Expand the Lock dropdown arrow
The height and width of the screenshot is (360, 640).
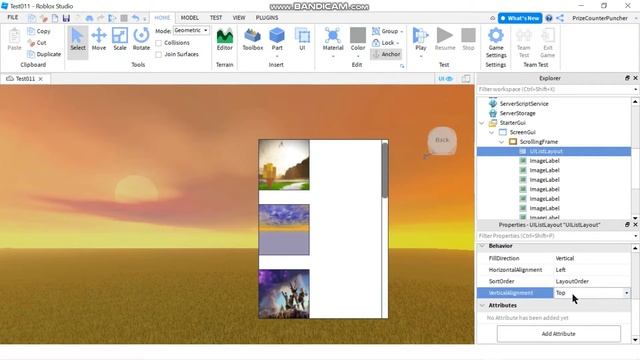(398, 43)
